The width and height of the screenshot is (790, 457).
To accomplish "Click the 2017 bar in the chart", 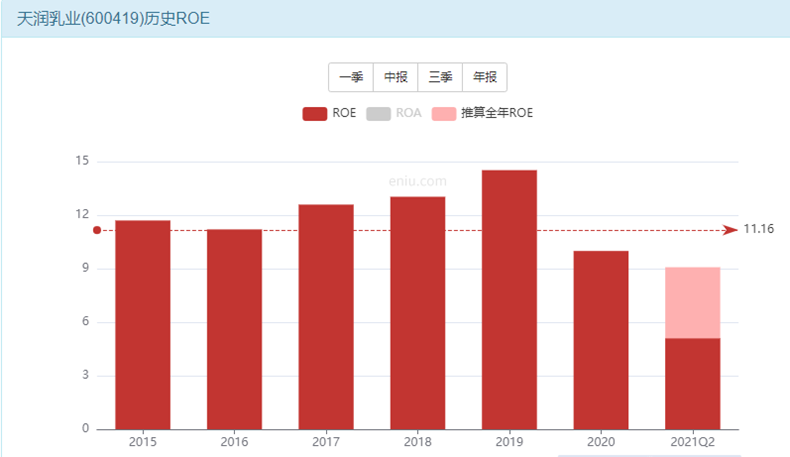I will pyautogui.click(x=326, y=317).
